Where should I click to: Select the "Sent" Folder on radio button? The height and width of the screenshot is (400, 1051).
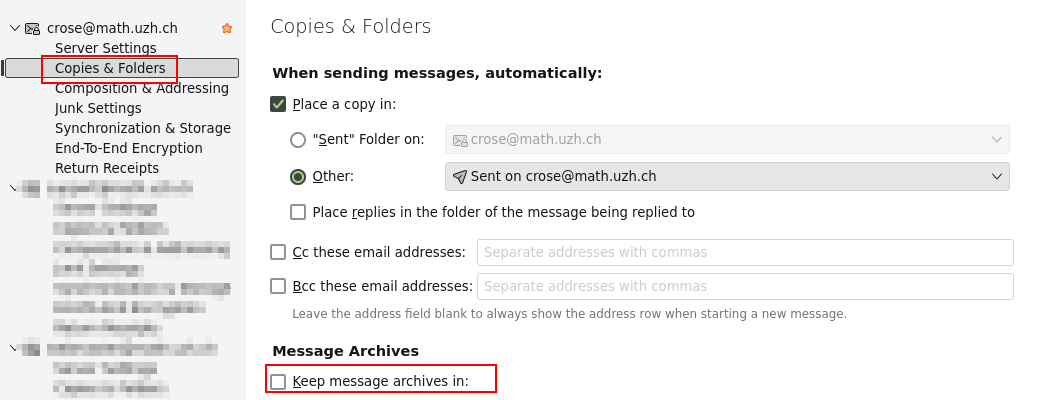[x=298, y=140]
